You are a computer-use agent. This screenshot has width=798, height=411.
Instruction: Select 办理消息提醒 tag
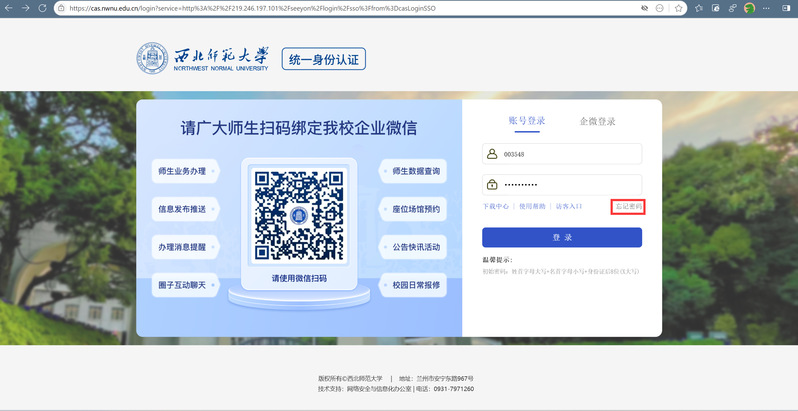tap(186, 247)
